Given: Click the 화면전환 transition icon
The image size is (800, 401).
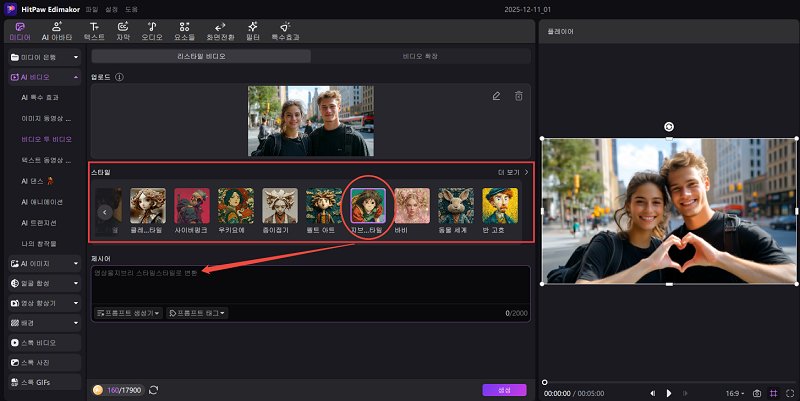Looking at the screenshot, I should coord(219,29).
